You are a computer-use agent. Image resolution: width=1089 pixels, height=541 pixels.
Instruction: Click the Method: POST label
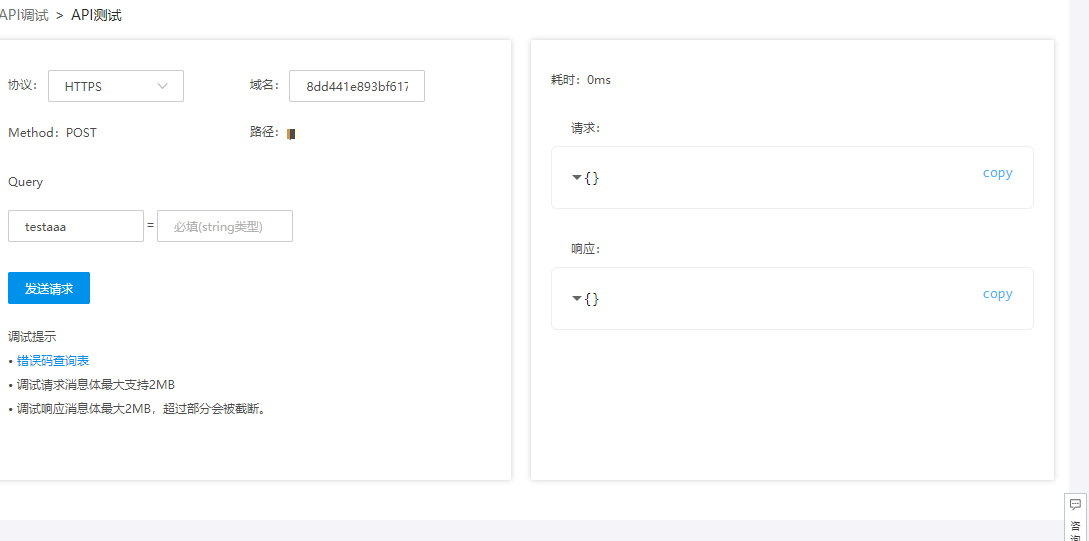53,132
